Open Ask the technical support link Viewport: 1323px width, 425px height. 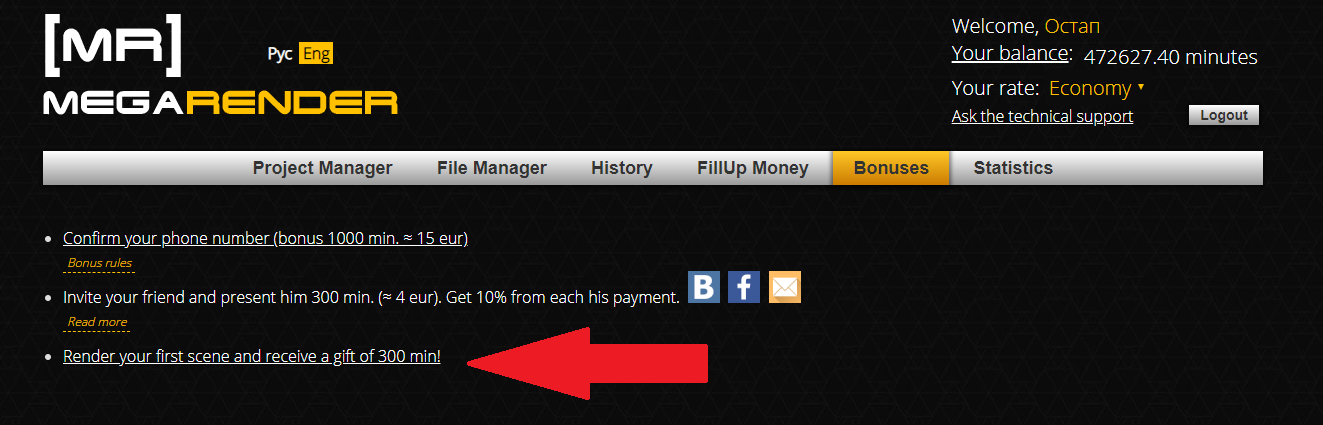(1042, 116)
